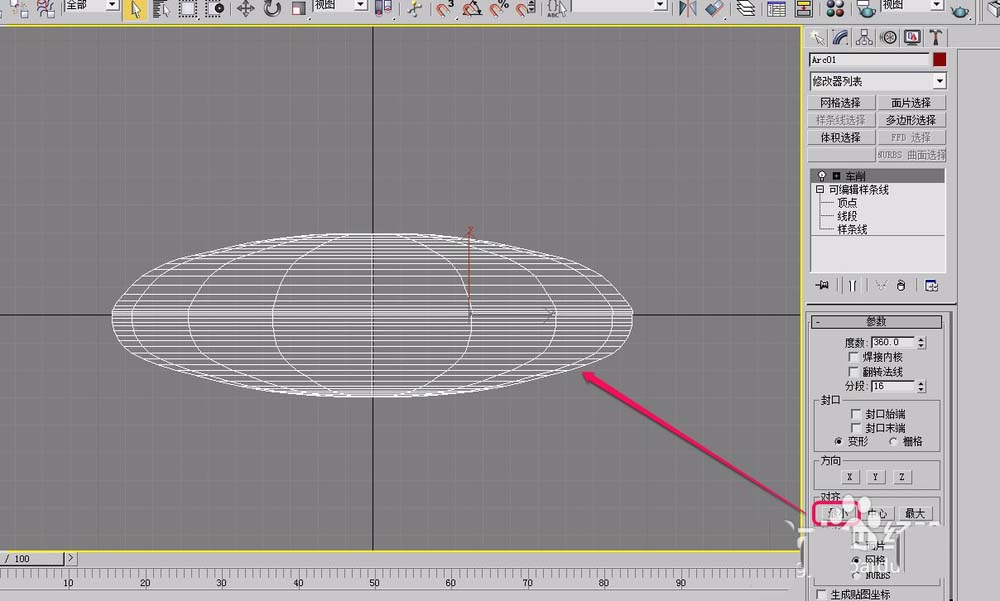This screenshot has width=1000, height=601.
Task: Collapse the 可编辑样条线 tree node
Action: 820,189
